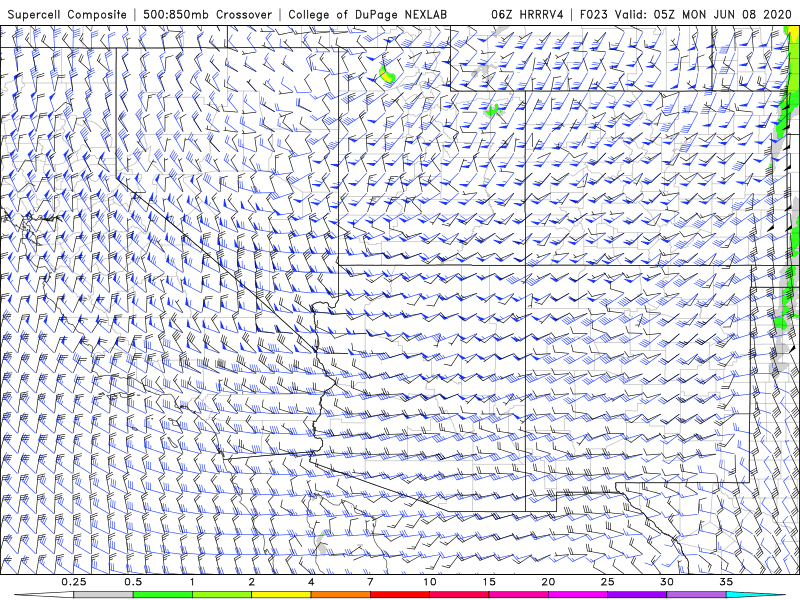
Task: Click the "15" legend value label
Action: coord(489,582)
